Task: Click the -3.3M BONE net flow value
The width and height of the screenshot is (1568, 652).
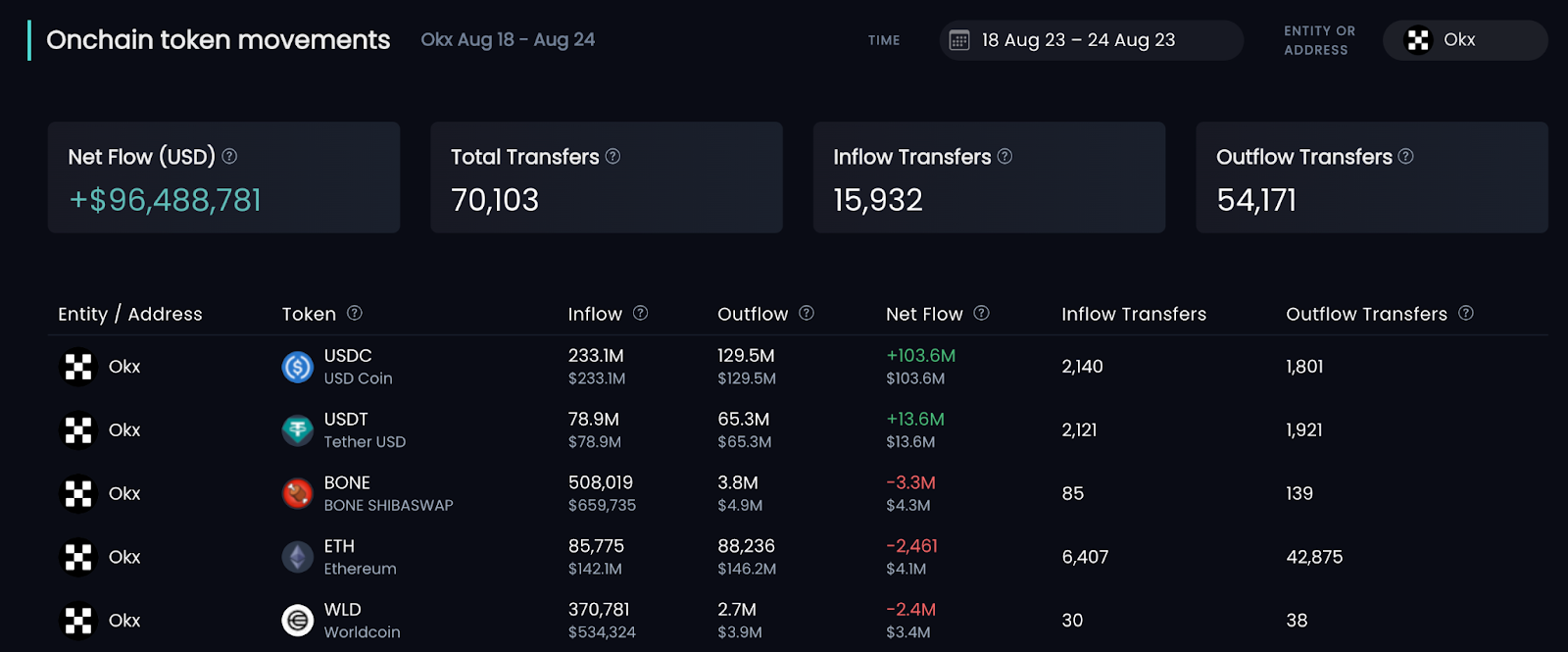Action: tap(910, 483)
